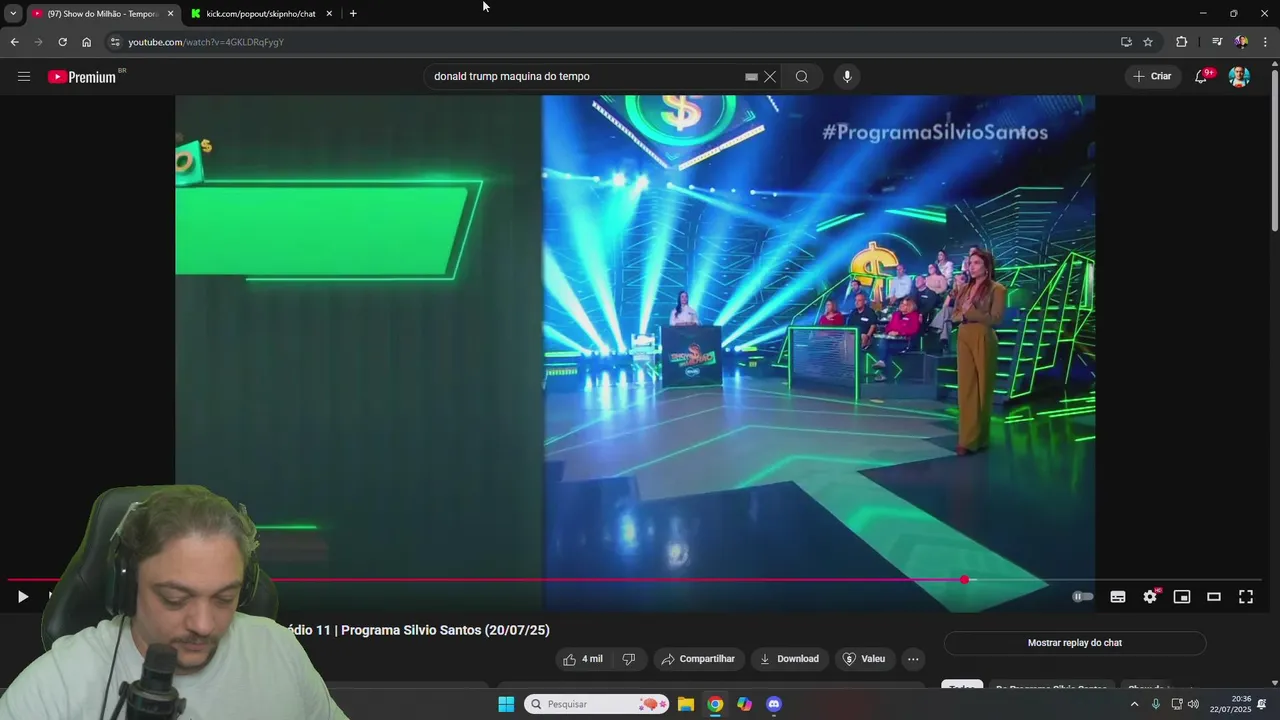The image size is (1280, 720).
Task: Clear the search box with the X icon
Action: [x=770, y=76]
